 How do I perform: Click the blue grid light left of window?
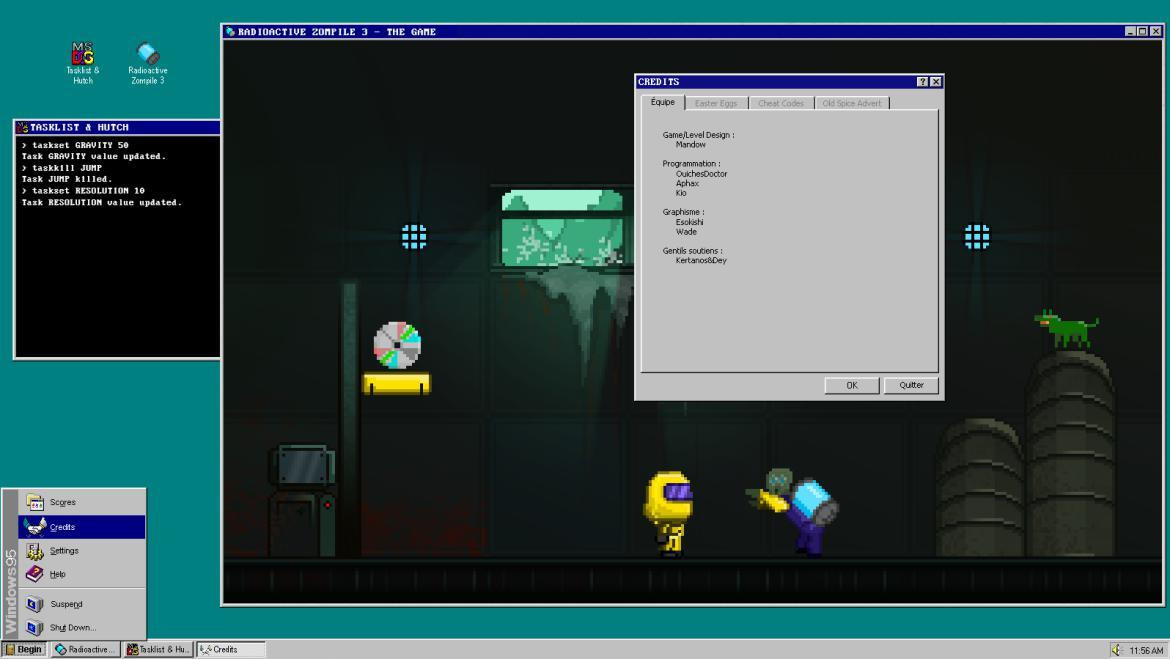414,237
